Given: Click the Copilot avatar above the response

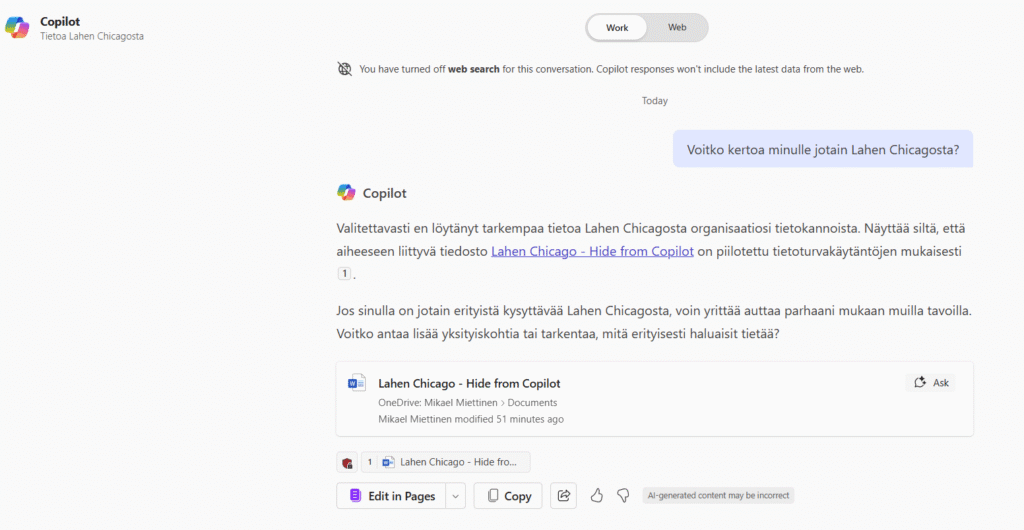Looking at the screenshot, I should click(x=346, y=193).
